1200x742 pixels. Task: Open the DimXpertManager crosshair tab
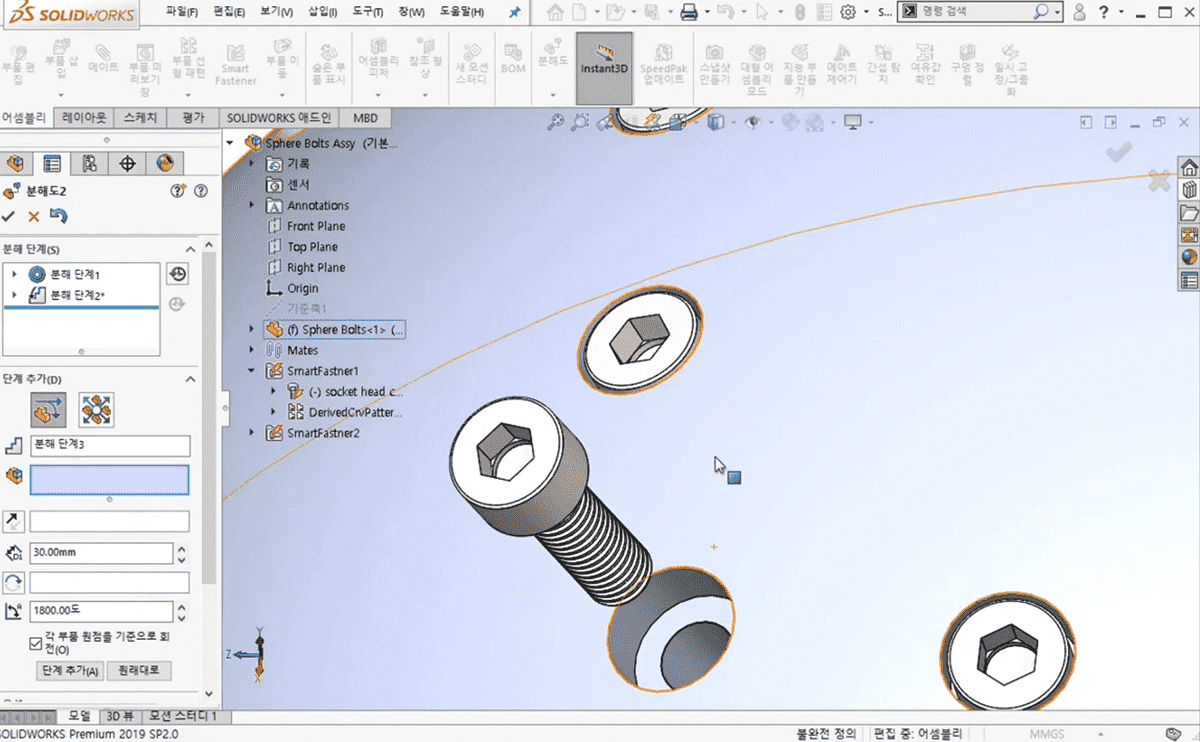pos(127,163)
